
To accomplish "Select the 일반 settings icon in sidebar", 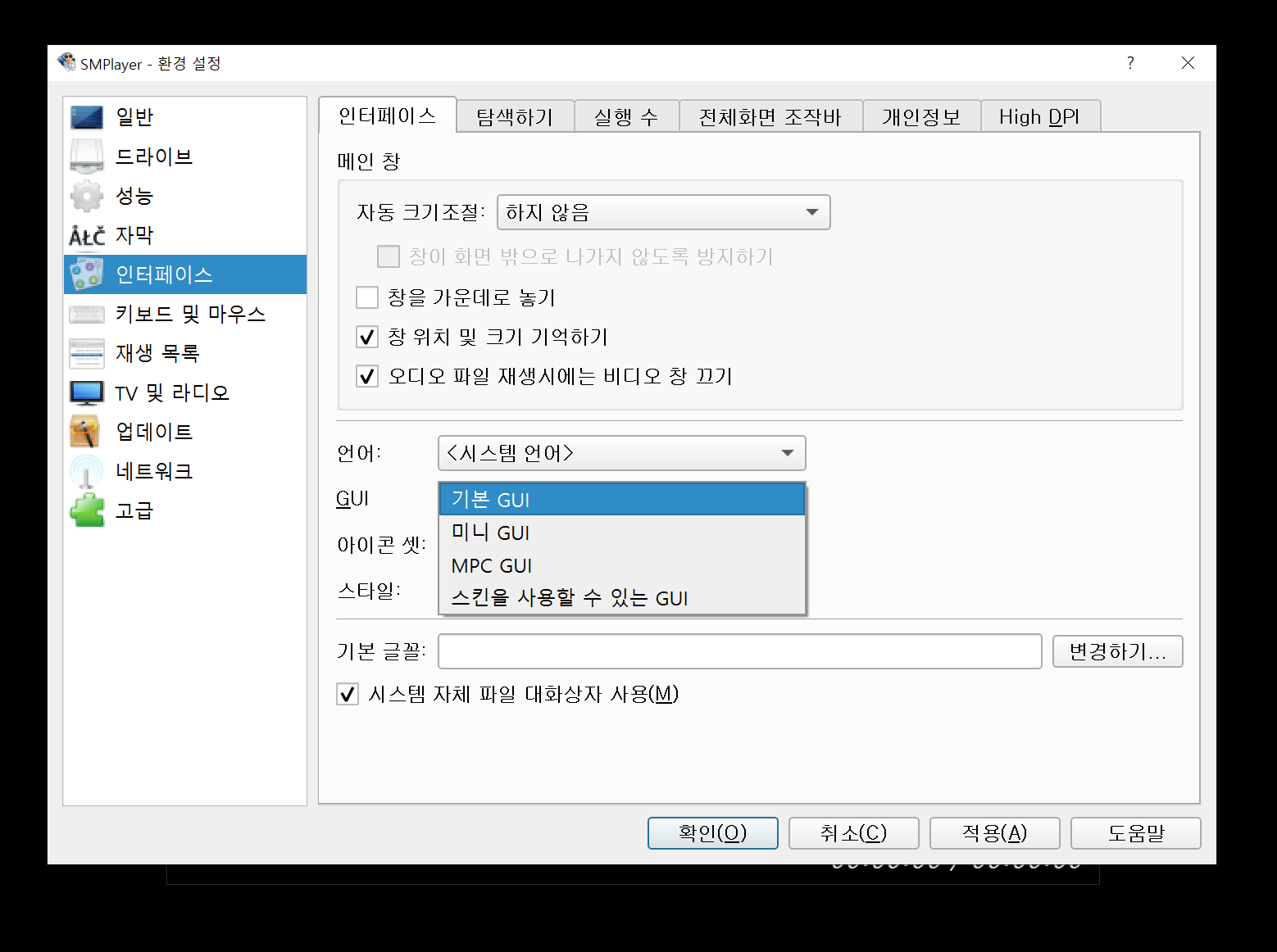I will coord(86,116).
